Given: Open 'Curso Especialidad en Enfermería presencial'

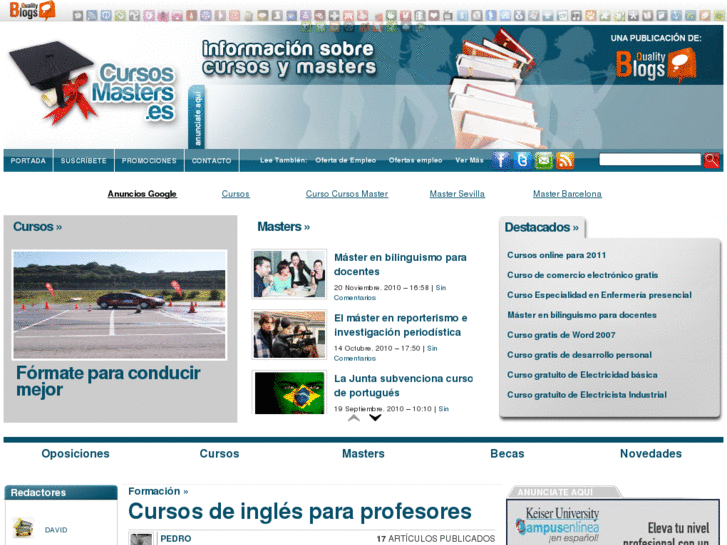Looking at the screenshot, I should (x=599, y=295).
